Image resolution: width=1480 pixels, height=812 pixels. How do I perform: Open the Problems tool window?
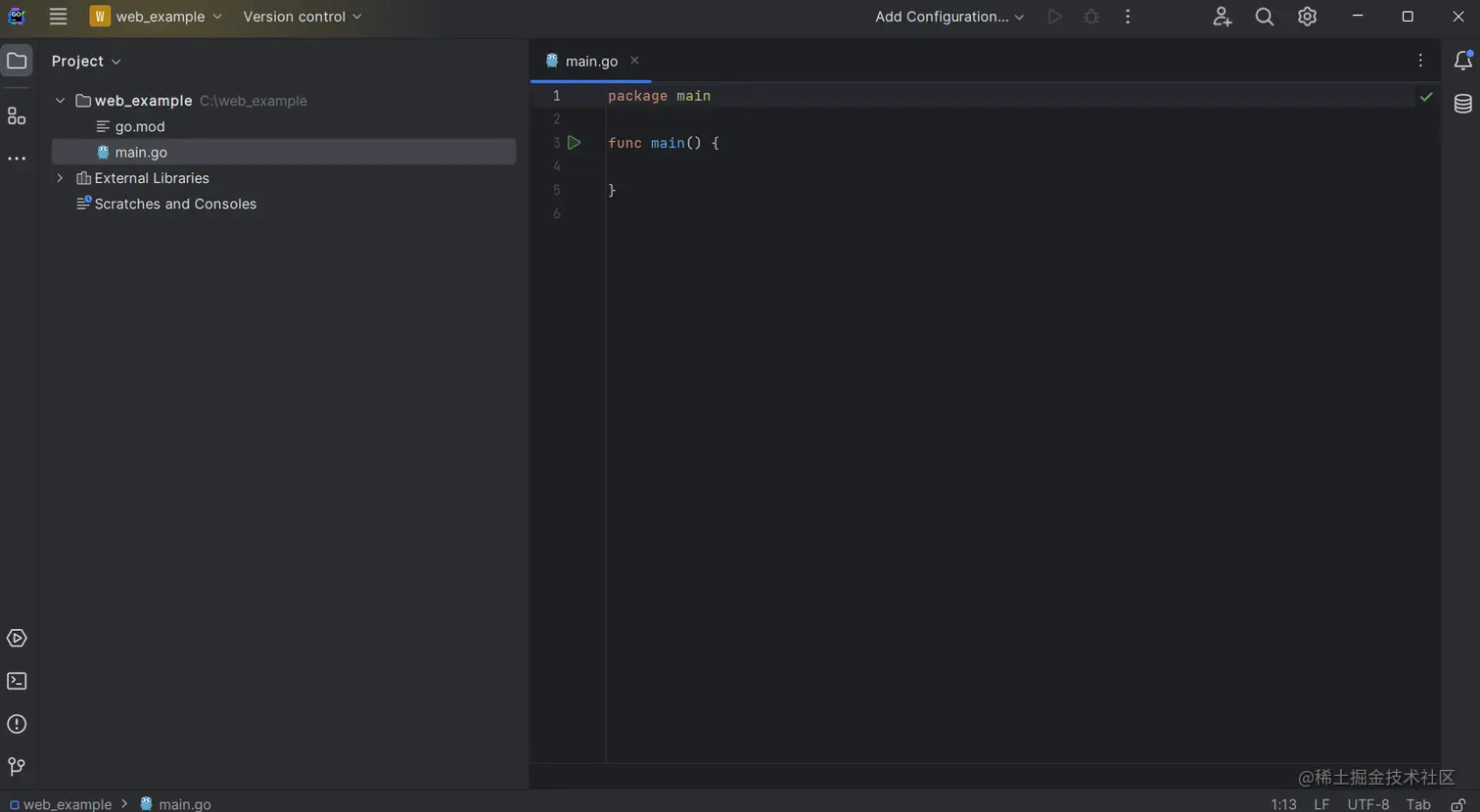coord(17,724)
